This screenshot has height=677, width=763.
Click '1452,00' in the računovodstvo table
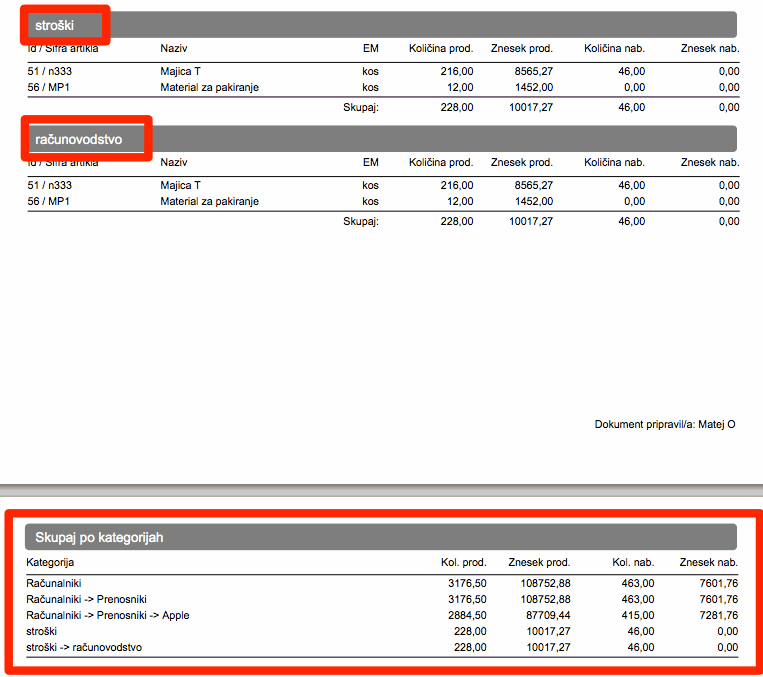[534, 201]
